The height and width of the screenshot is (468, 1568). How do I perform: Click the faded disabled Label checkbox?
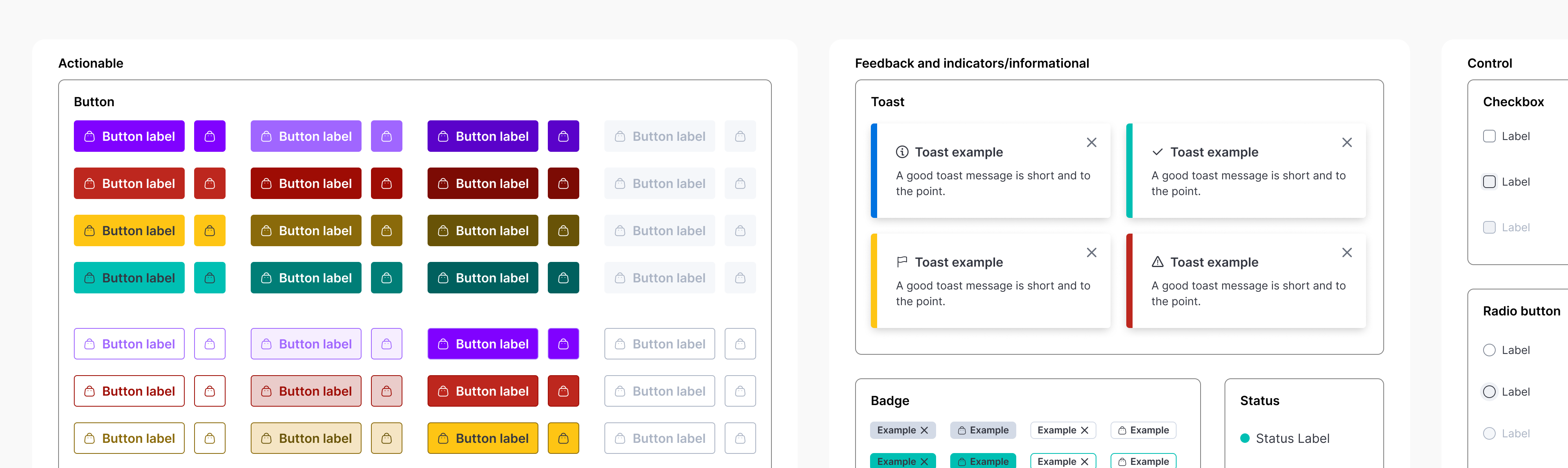(x=1489, y=227)
